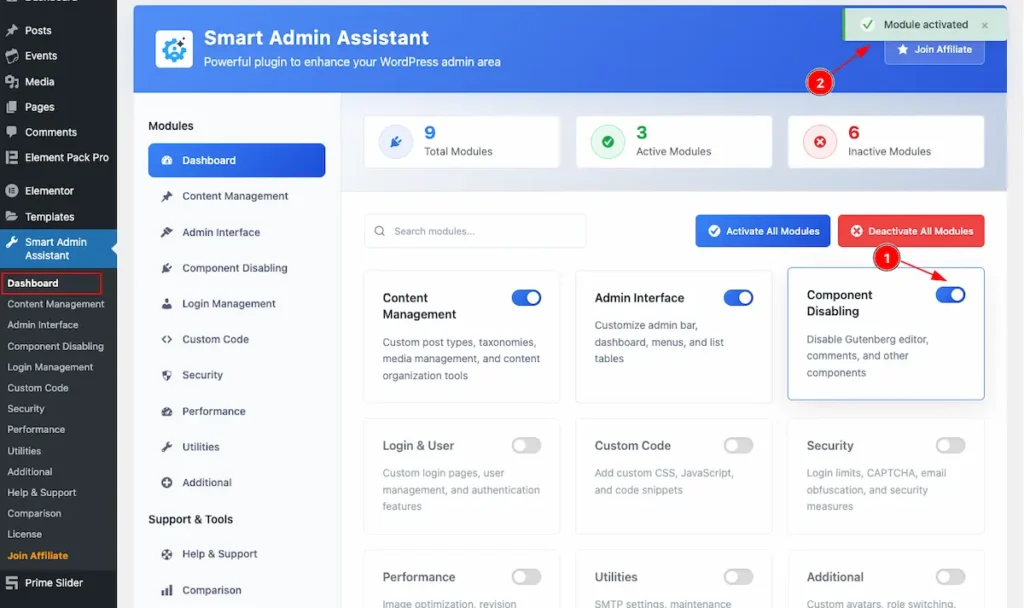Disable the Content Management module toggle

click(526, 298)
